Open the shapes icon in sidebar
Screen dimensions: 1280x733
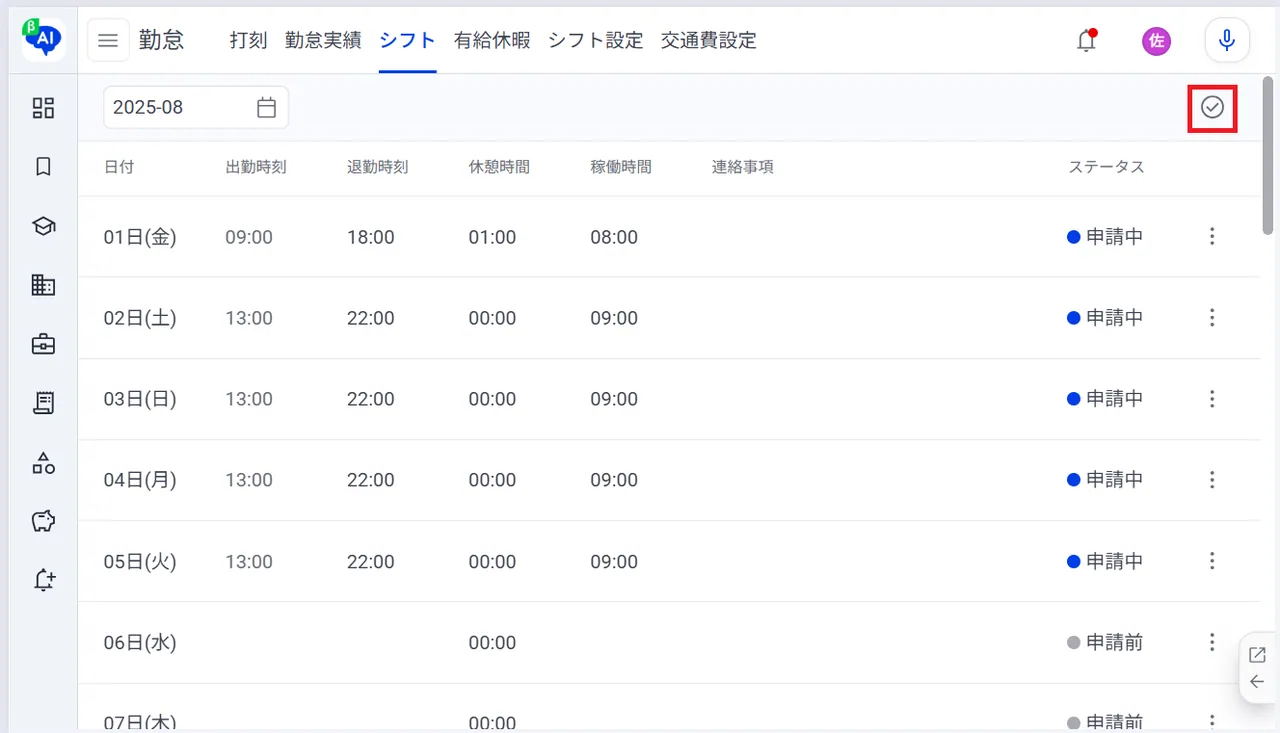pyautogui.click(x=43, y=462)
